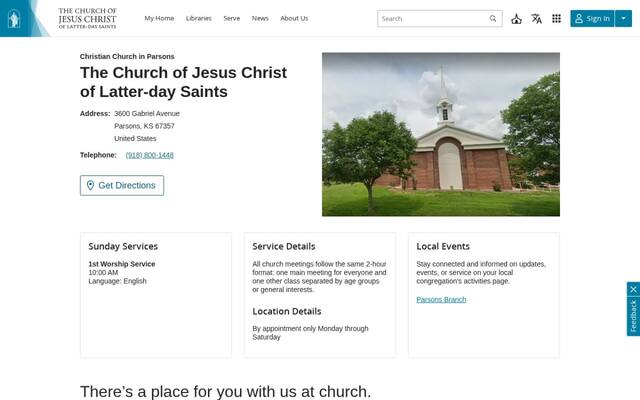This screenshot has height=400, width=640.
Task: Open the language translation icon
Action: point(536,18)
